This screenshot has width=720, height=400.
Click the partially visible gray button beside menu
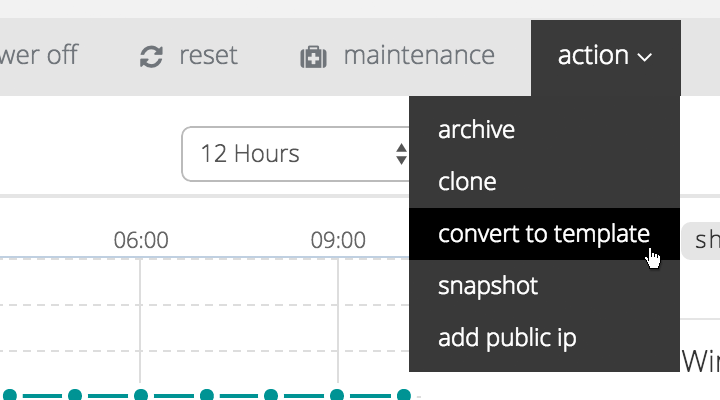tap(700, 241)
